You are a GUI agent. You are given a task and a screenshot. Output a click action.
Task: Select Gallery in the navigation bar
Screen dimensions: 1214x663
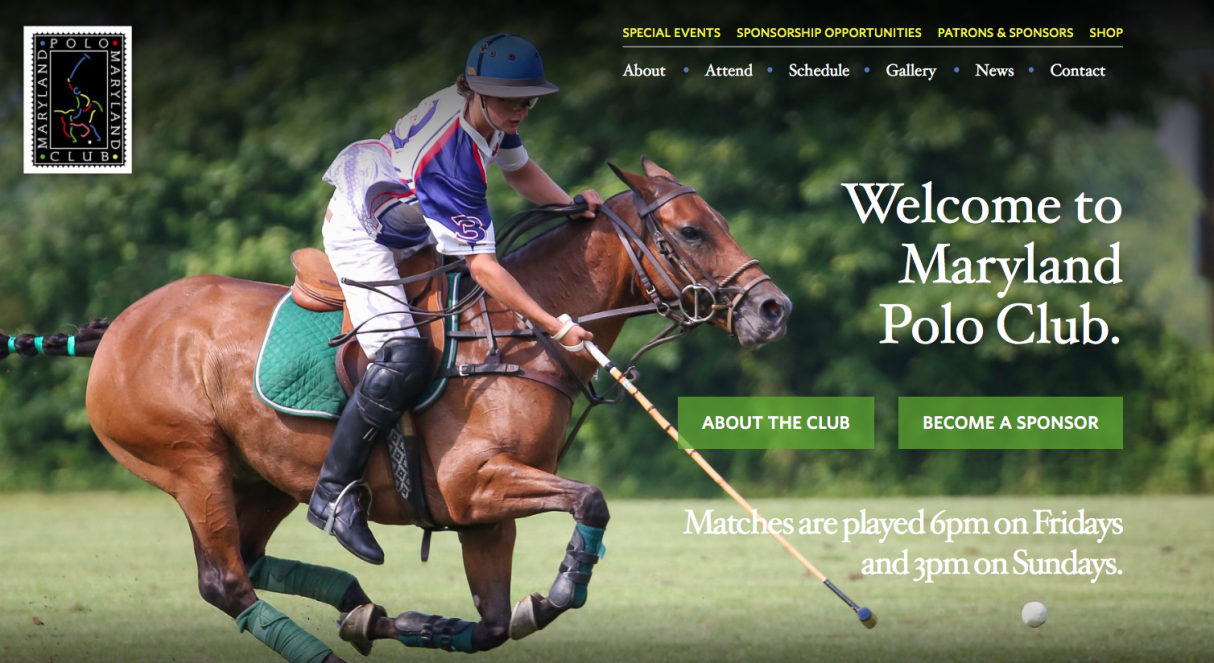pyautogui.click(x=911, y=70)
